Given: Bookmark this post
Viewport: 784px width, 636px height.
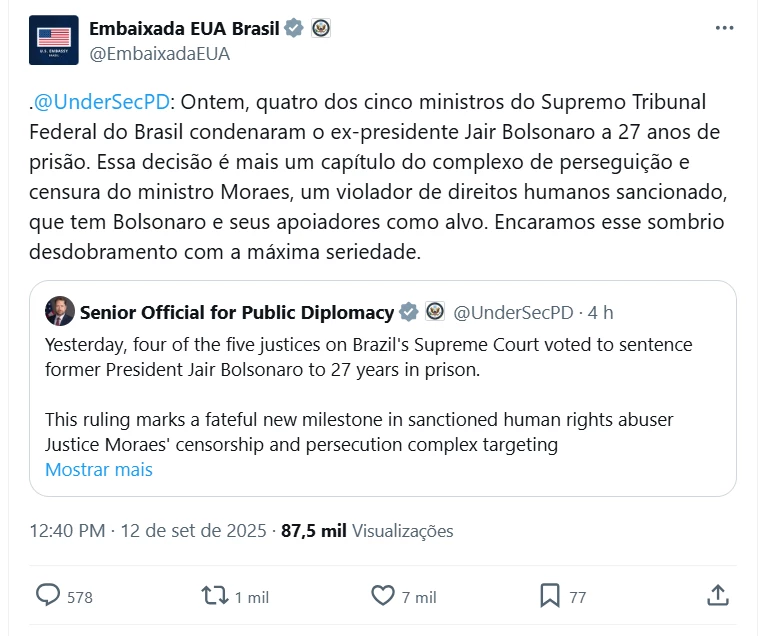Looking at the screenshot, I should pos(550,596).
